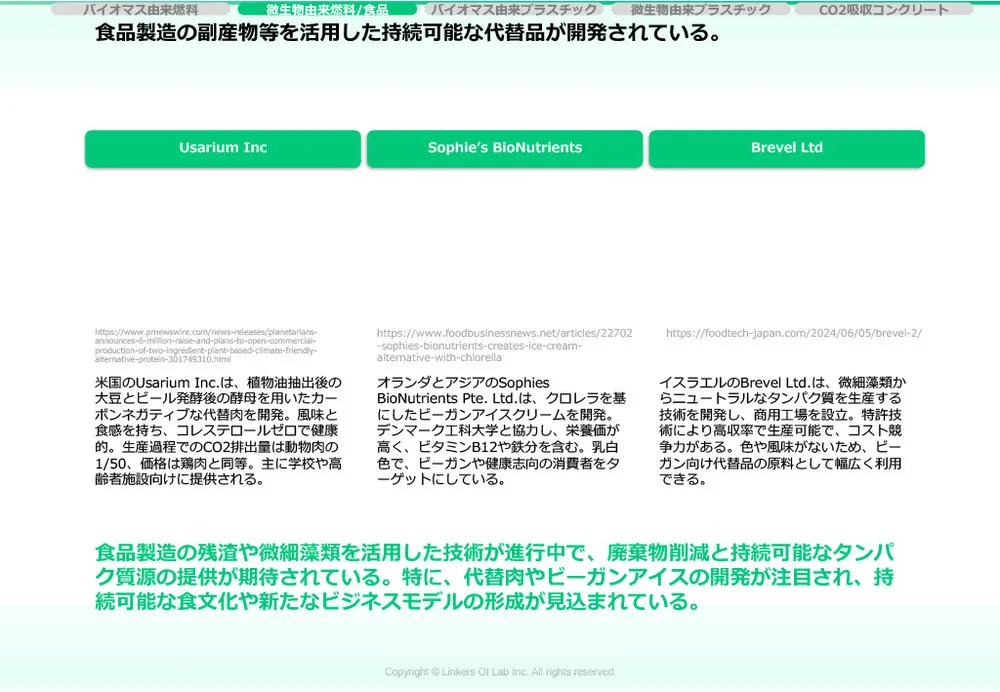Click the 米国のUsarium Inc. description paragraph
The width and height of the screenshot is (1000, 692).
point(218,430)
